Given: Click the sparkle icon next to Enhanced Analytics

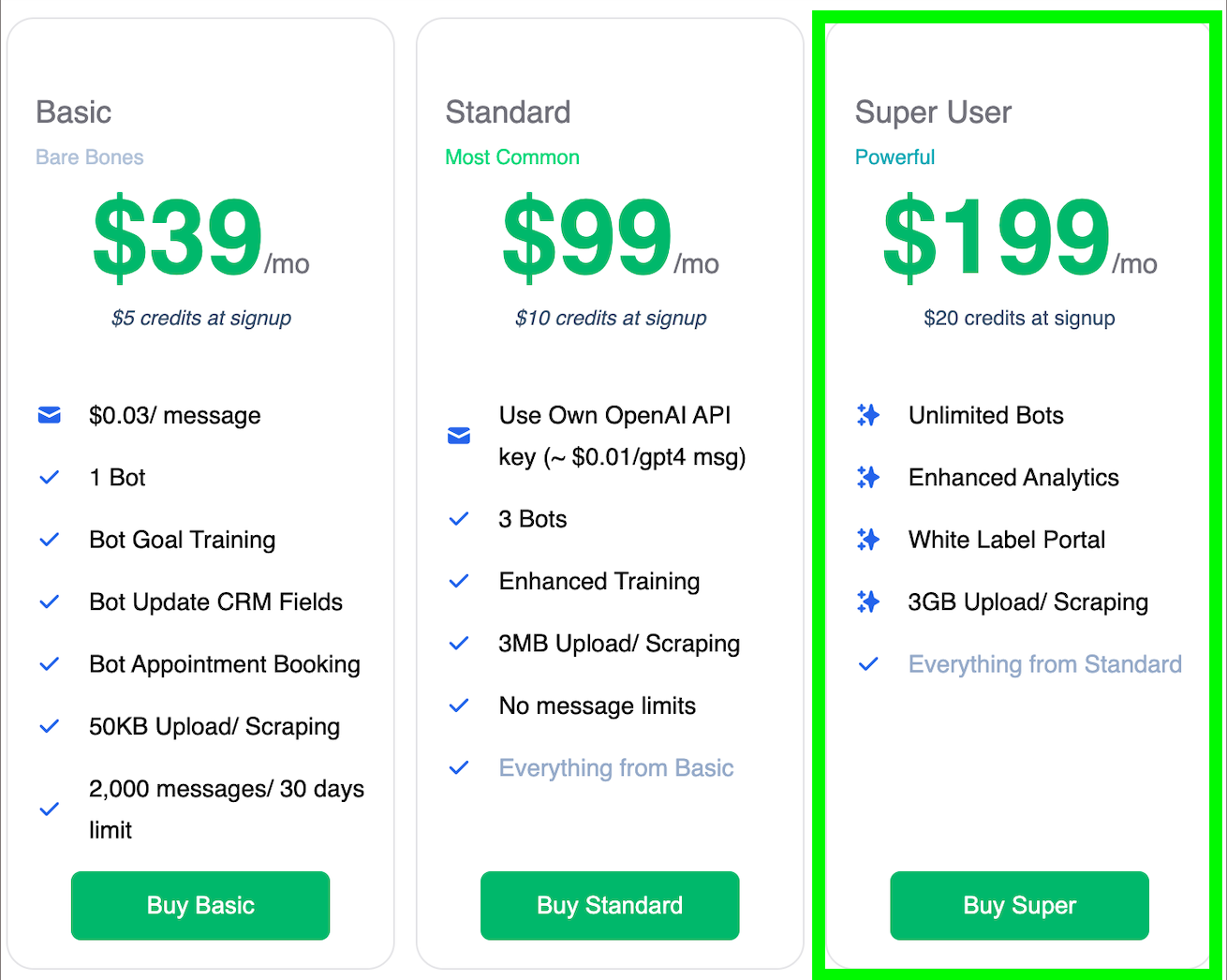Looking at the screenshot, I should (x=868, y=478).
